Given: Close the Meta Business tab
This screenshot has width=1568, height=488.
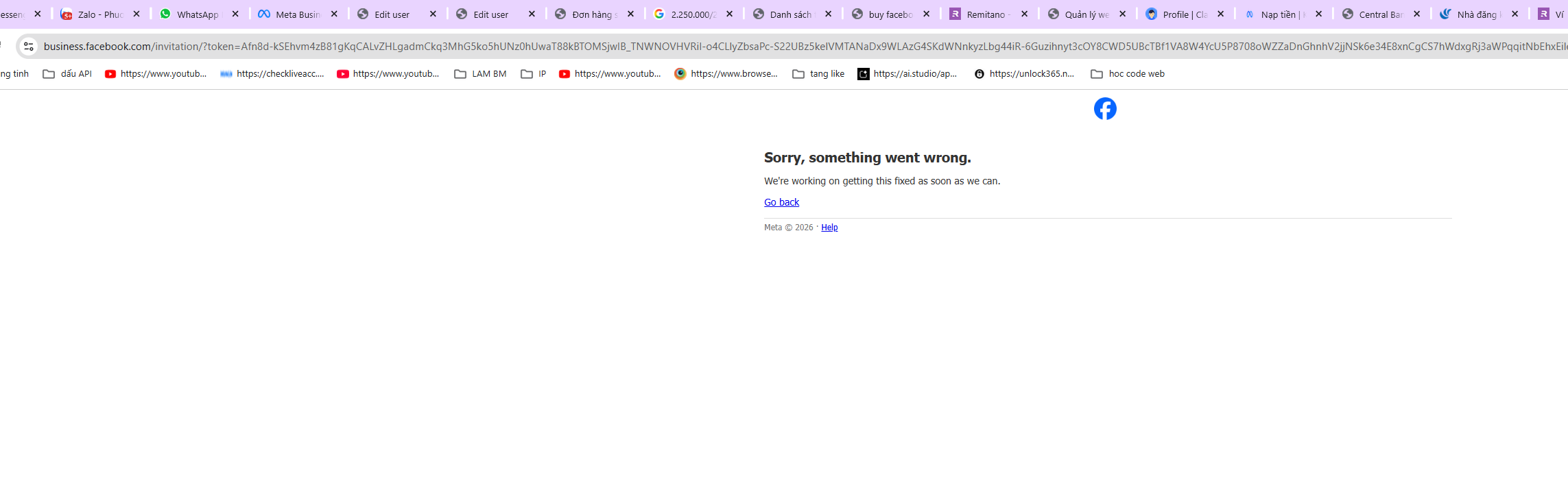Looking at the screenshot, I should [x=334, y=14].
